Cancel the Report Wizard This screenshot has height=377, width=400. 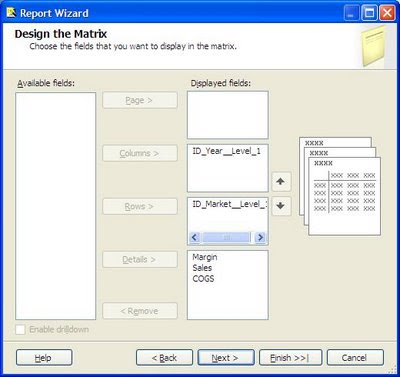click(x=355, y=358)
